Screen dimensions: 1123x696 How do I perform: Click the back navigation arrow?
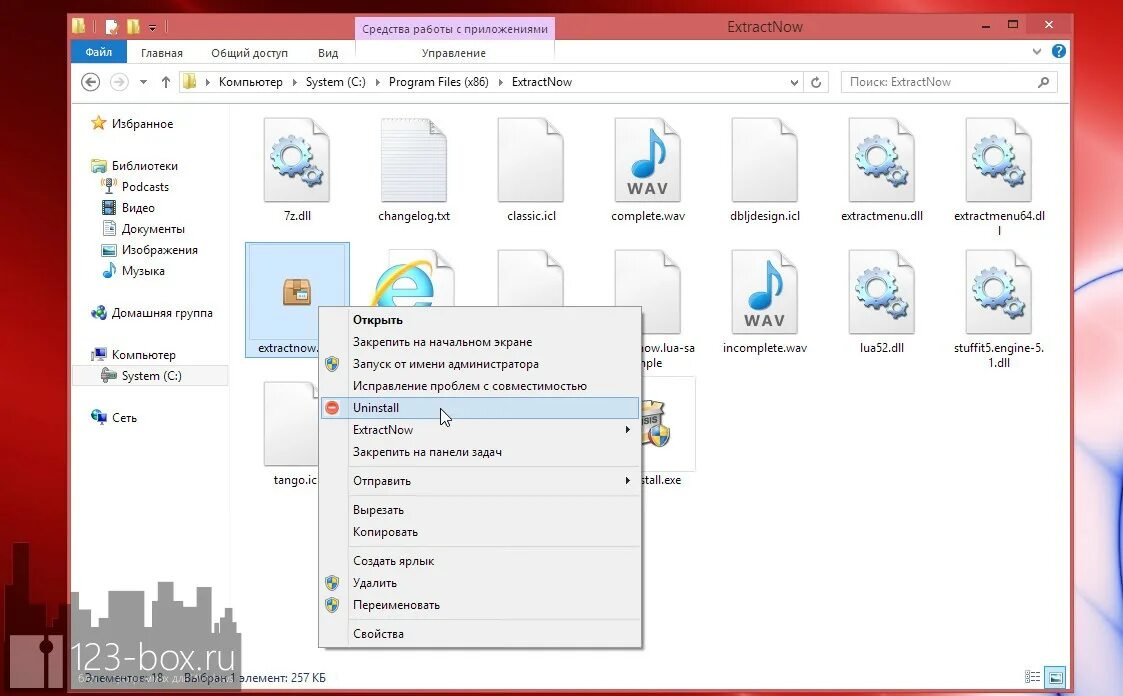pos(90,82)
